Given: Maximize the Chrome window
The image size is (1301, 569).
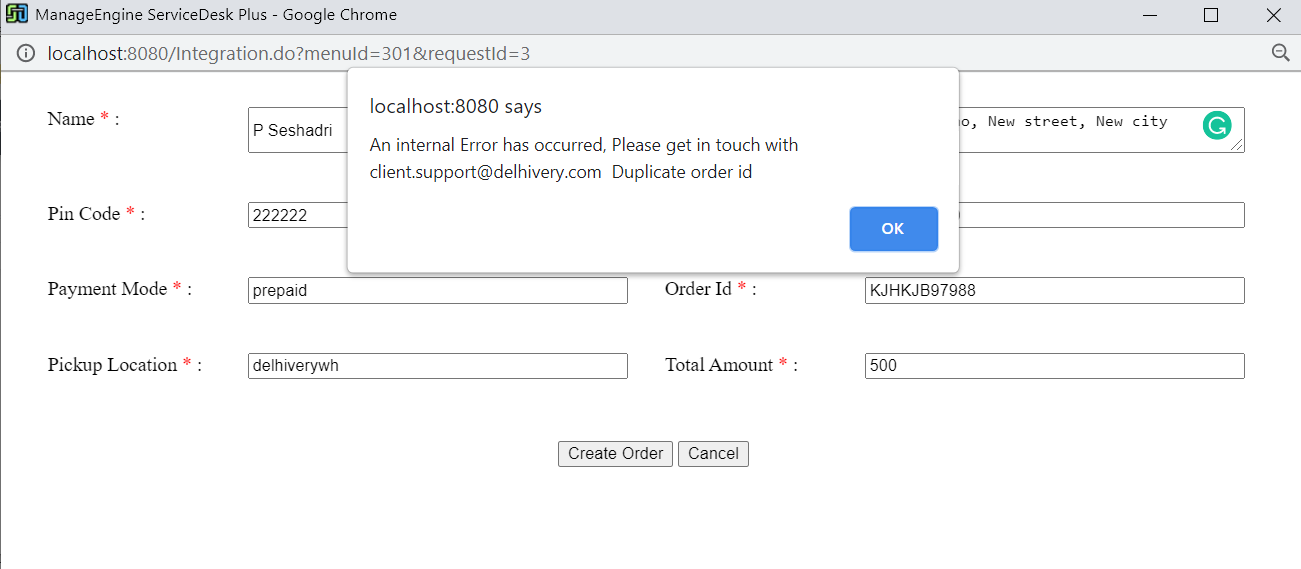Looking at the screenshot, I should coord(1211,15).
